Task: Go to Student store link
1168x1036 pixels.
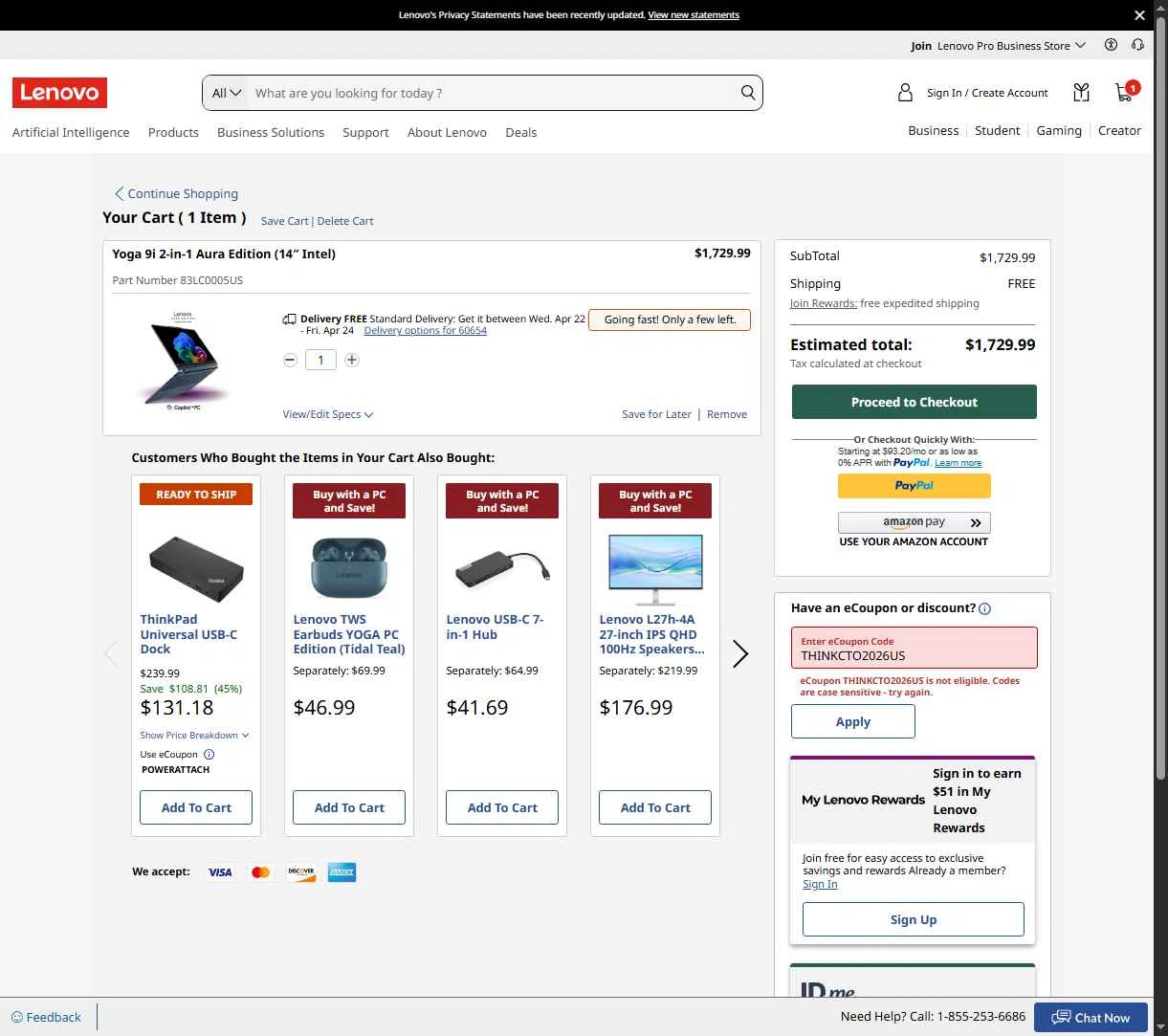Action: (998, 130)
